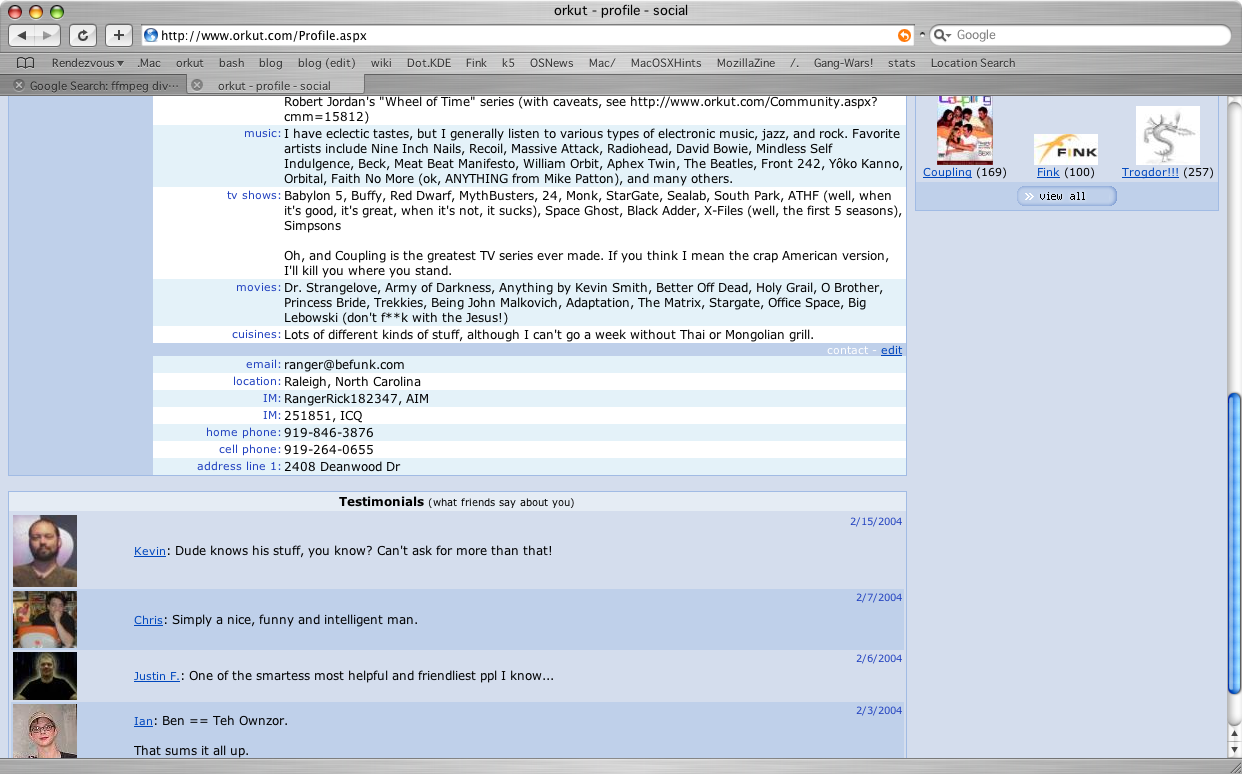
Task: Open the bash bookmark
Action: (x=231, y=63)
